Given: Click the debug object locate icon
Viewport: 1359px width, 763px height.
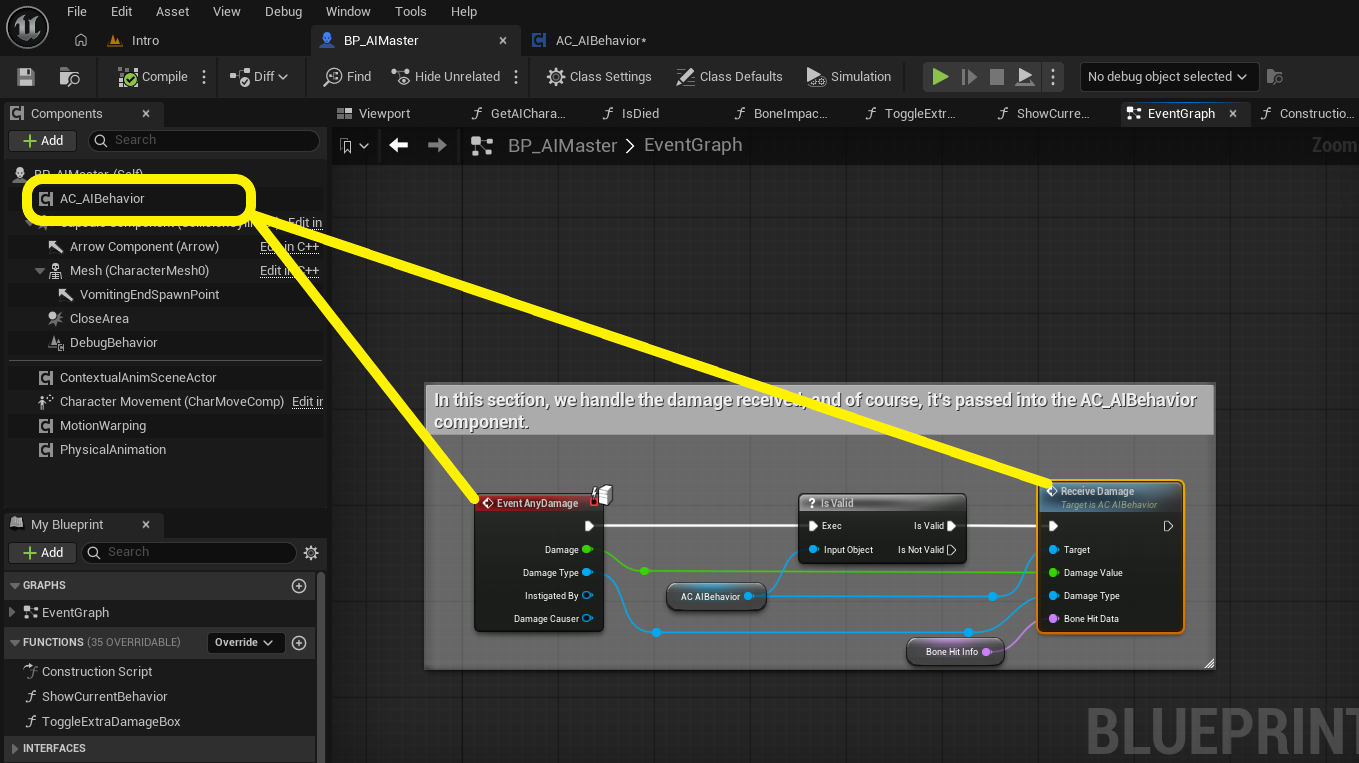Looking at the screenshot, I should [1275, 77].
